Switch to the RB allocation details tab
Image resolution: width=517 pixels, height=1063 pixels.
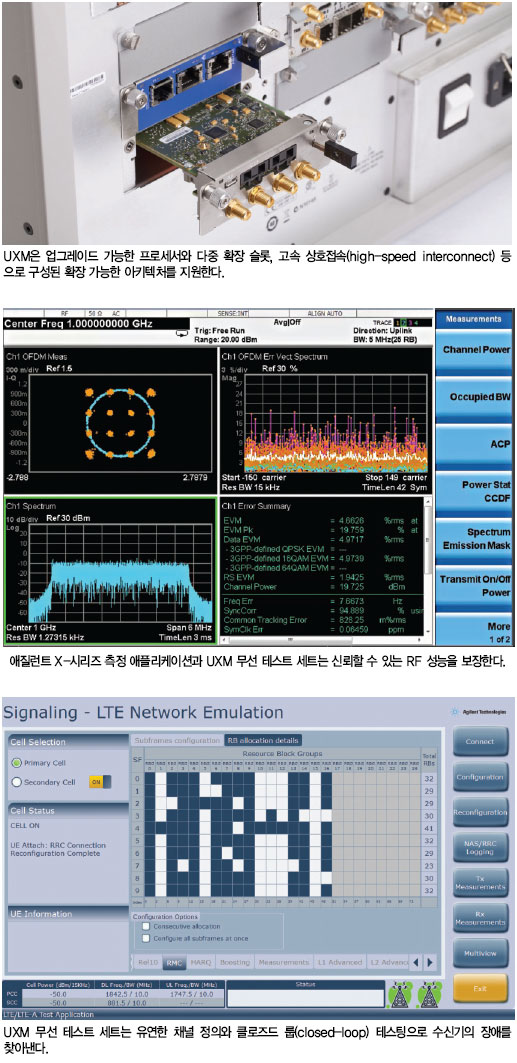click(264, 740)
